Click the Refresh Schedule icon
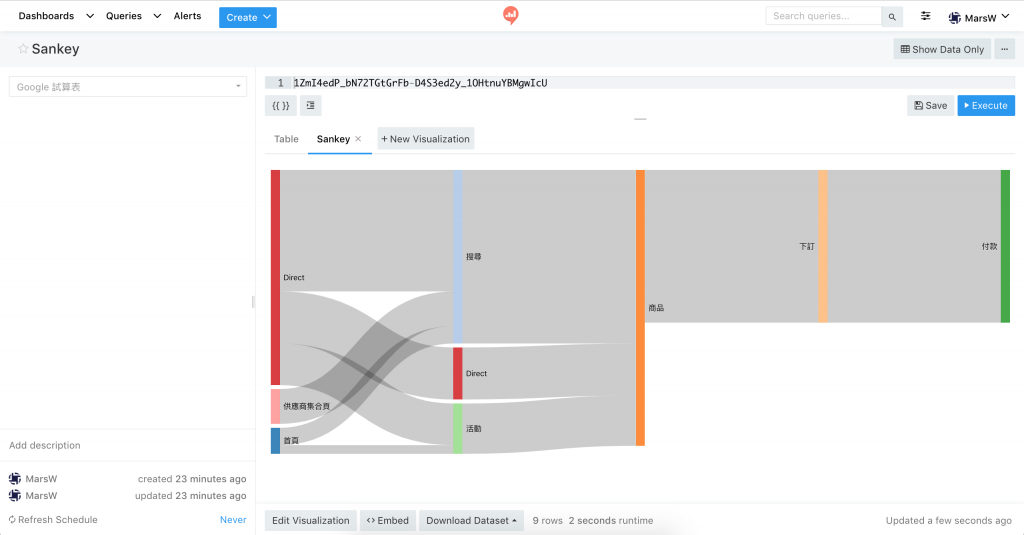1024x535 pixels. click(12, 520)
